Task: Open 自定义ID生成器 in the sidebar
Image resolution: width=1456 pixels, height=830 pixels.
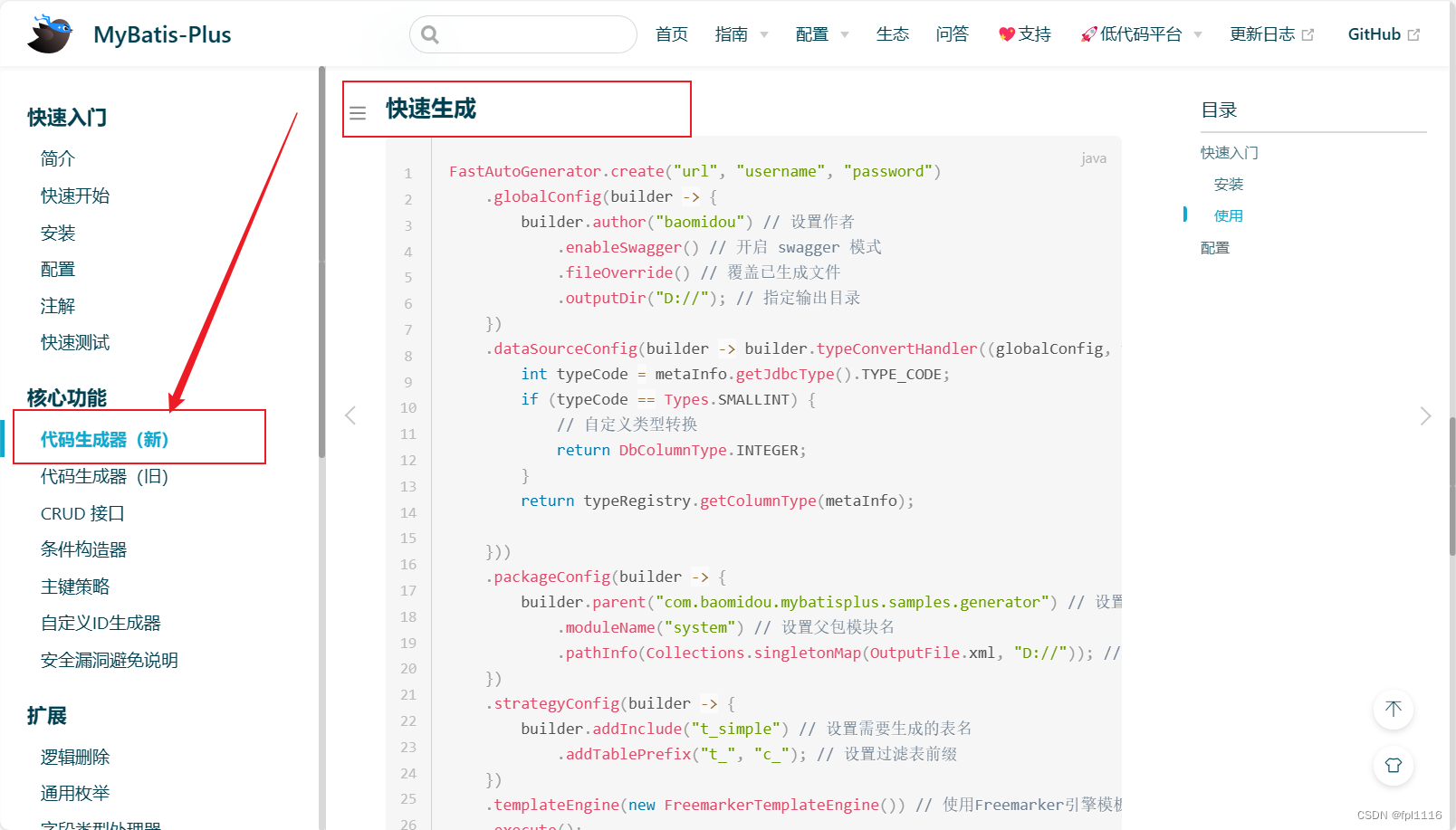Action: coord(101,623)
